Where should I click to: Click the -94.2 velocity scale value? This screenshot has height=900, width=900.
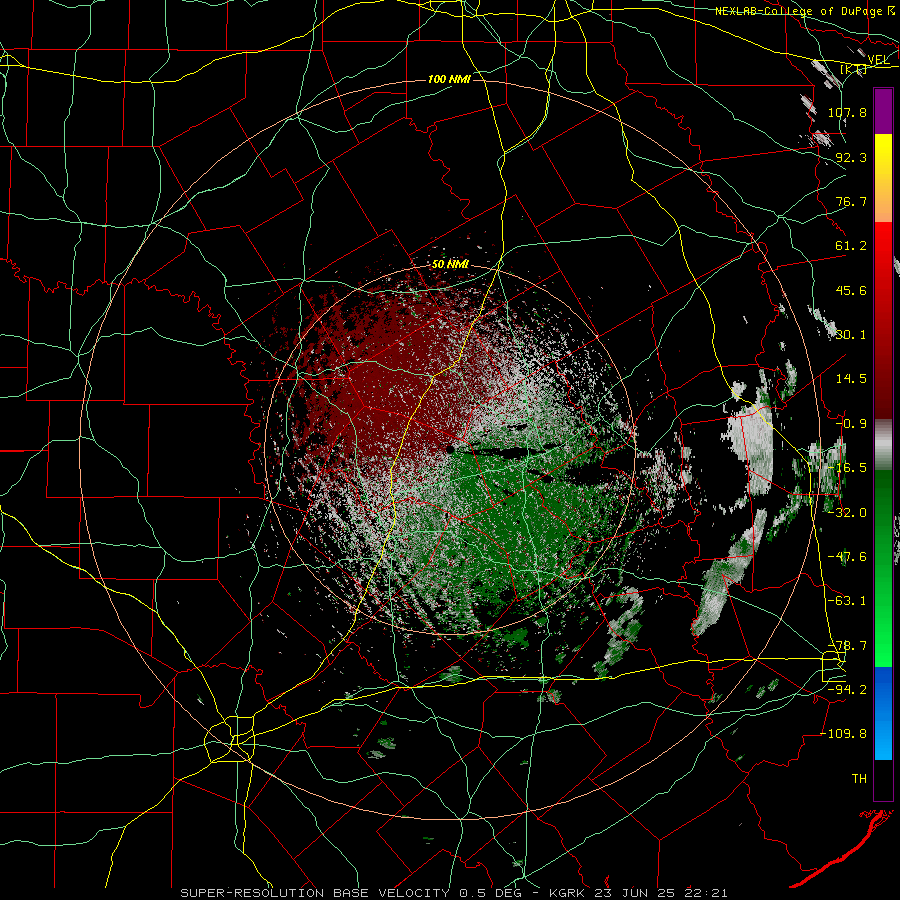click(x=847, y=690)
